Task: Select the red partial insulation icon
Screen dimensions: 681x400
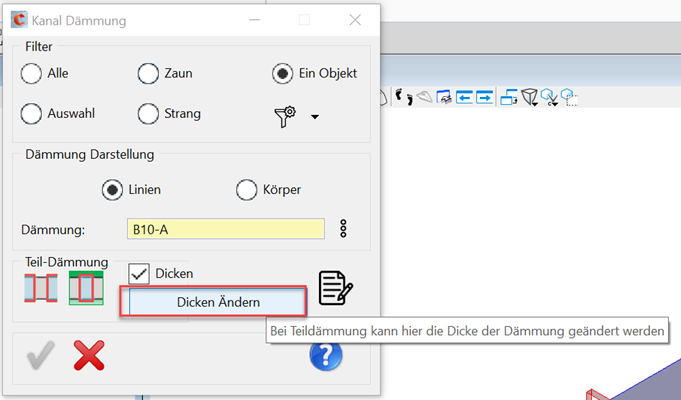Action: (41, 288)
